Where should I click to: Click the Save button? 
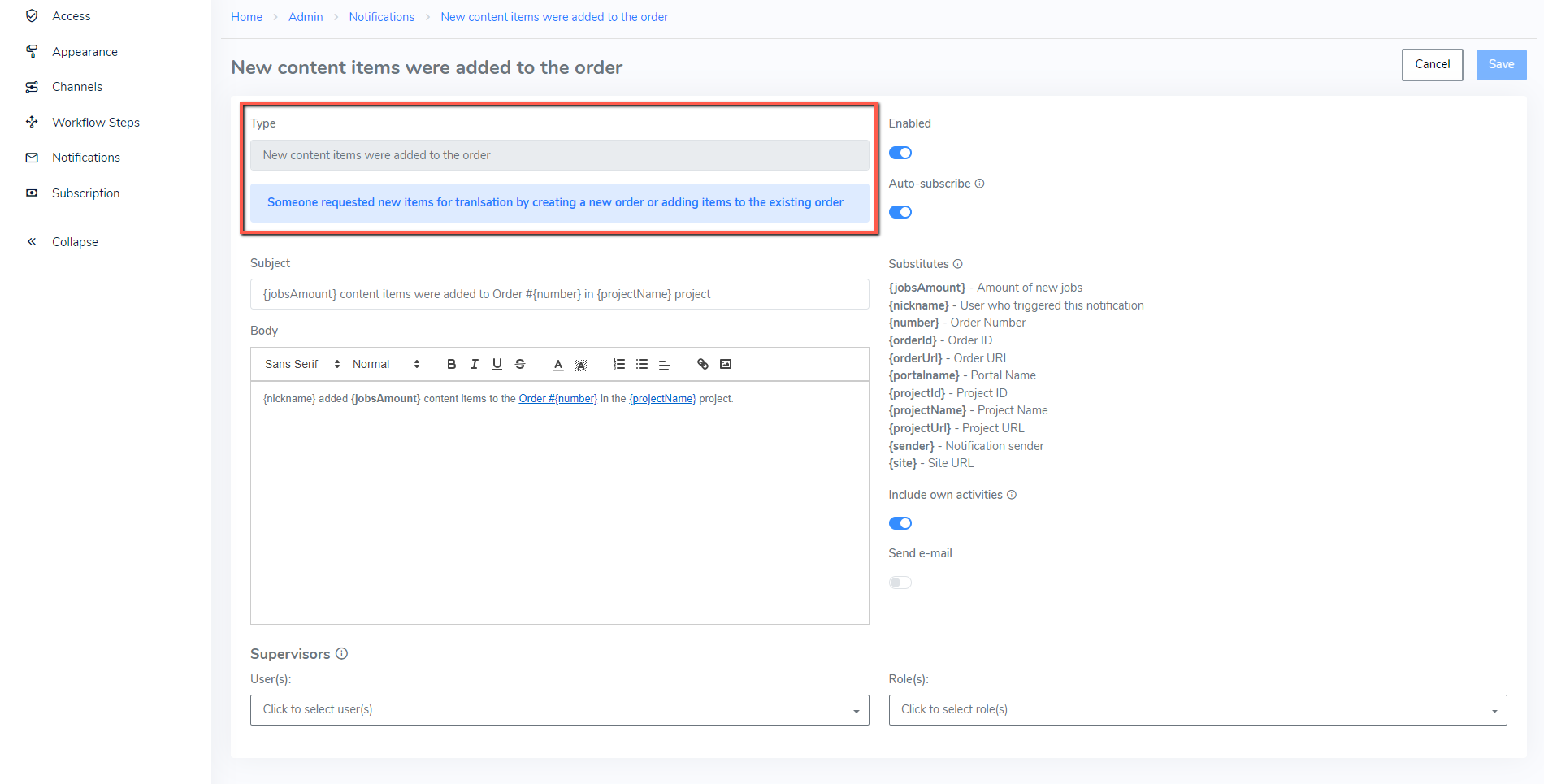tap(1502, 65)
